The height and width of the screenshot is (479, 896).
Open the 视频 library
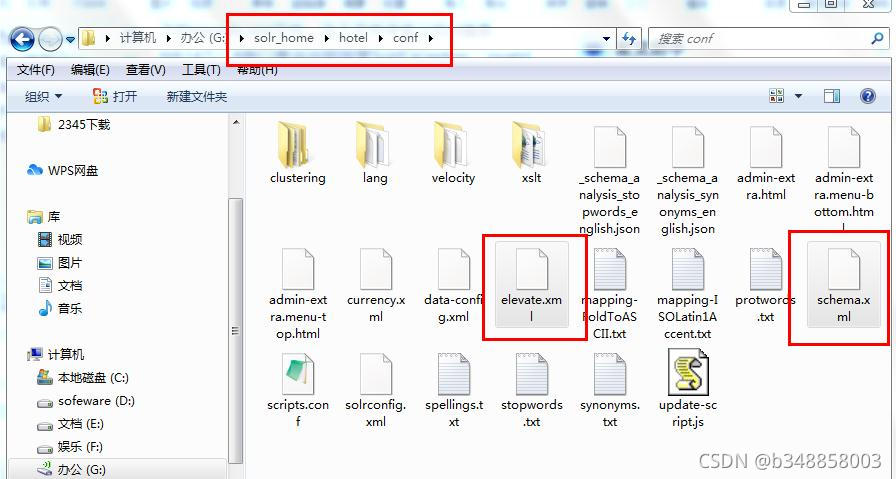pos(60,240)
